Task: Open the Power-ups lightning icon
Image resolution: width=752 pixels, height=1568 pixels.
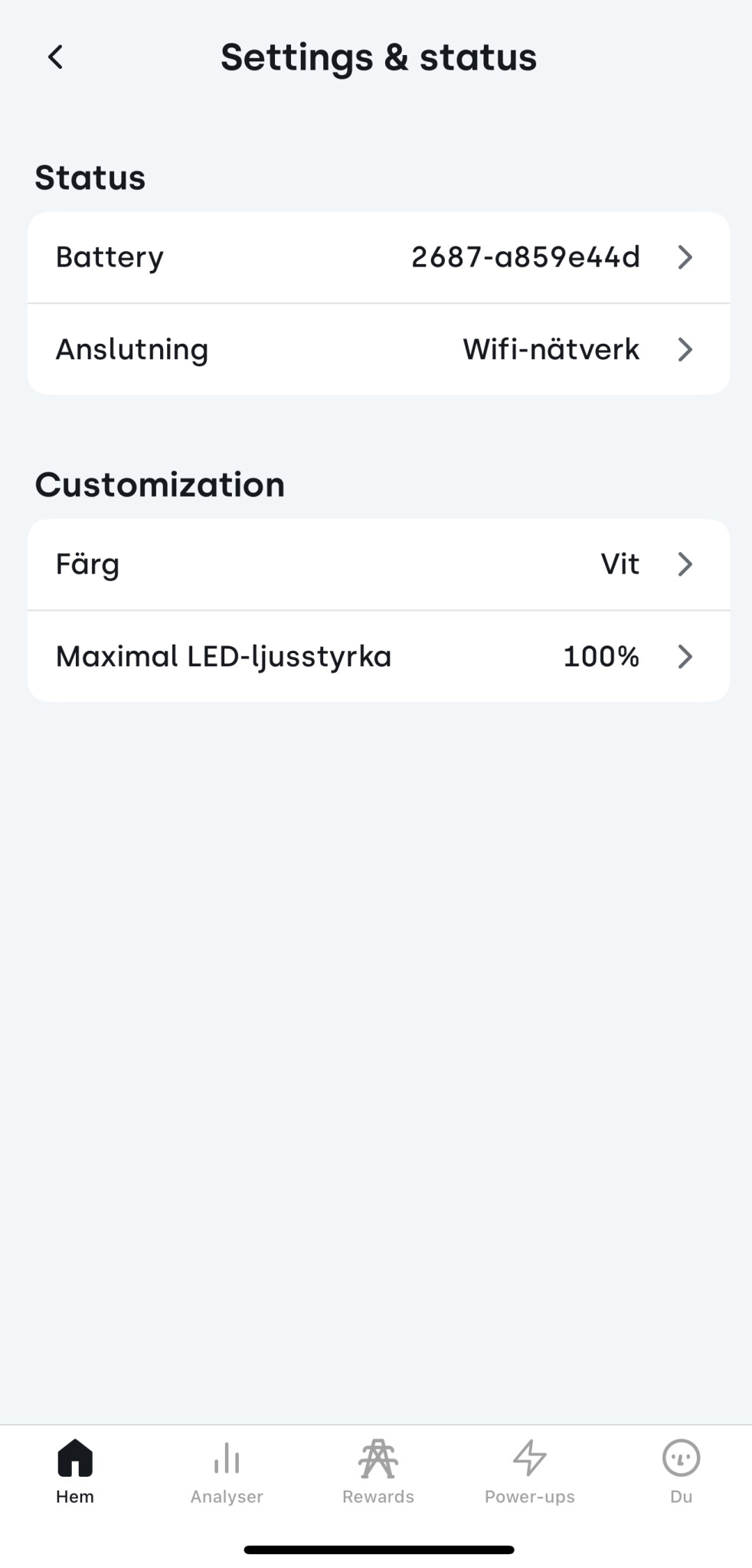Action: coord(529,1458)
